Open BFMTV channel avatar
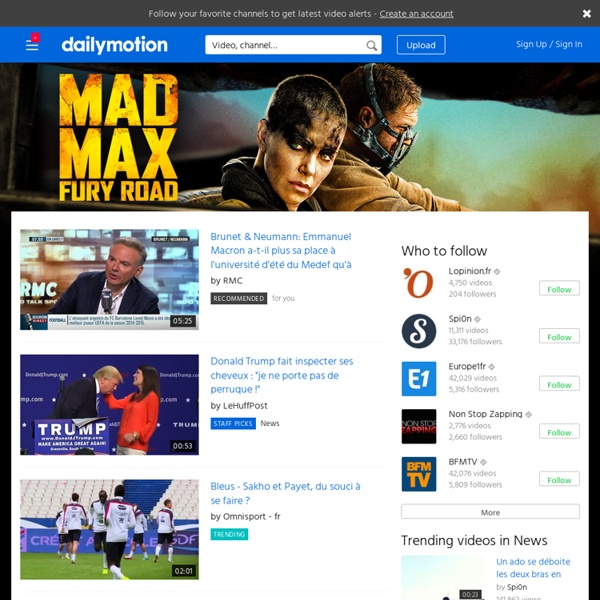The image size is (600, 600). click(x=418, y=473)
